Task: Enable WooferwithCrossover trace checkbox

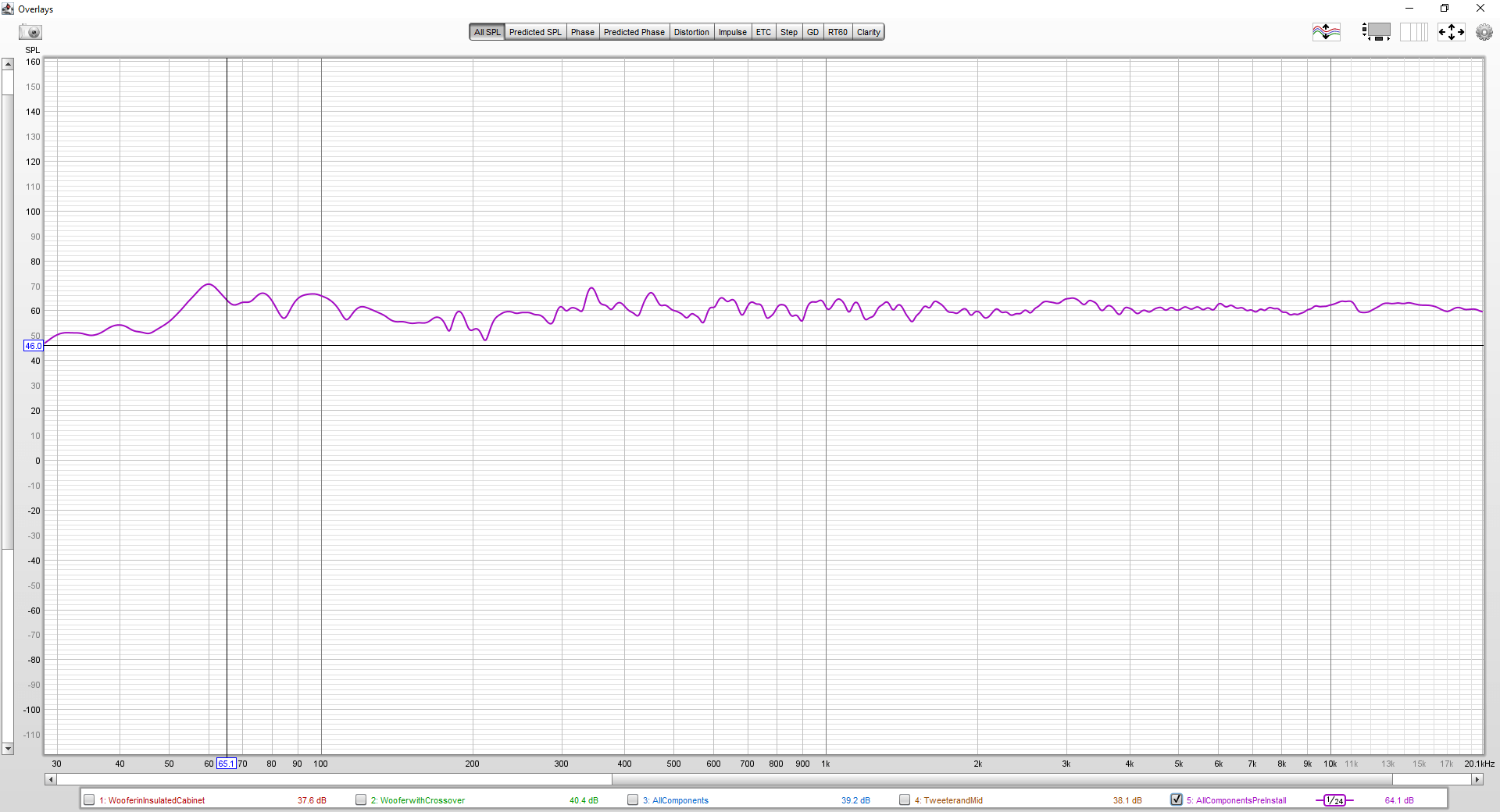Action: point(361,800)
